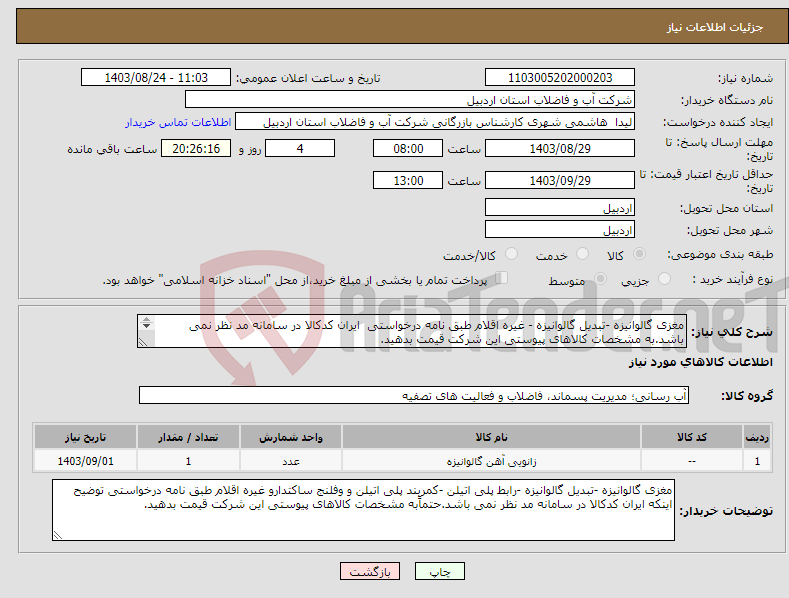
Task: Click the بازگشت (back) button
Action: point(370,571)
